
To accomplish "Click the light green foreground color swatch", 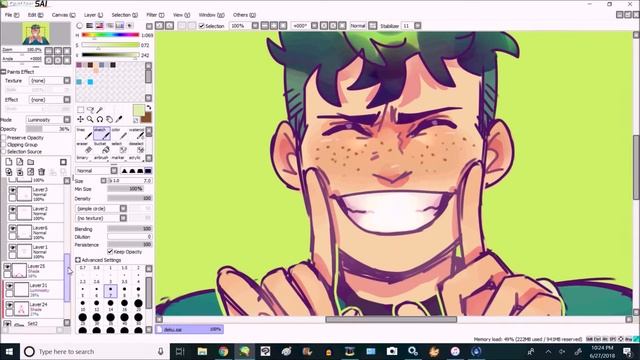I will pos(139,110).
